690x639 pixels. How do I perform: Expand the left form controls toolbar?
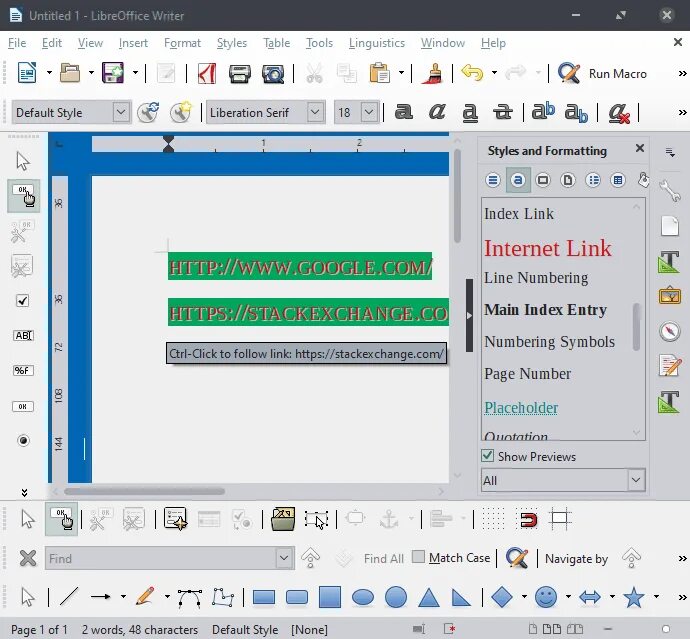24,492
